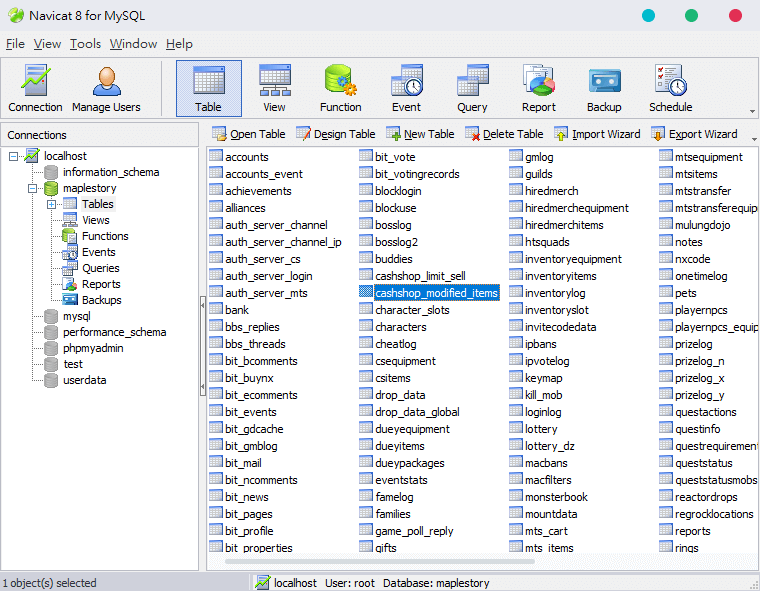Click Design Table
This screenshot has height=591, width=760.
coord(335,134)
